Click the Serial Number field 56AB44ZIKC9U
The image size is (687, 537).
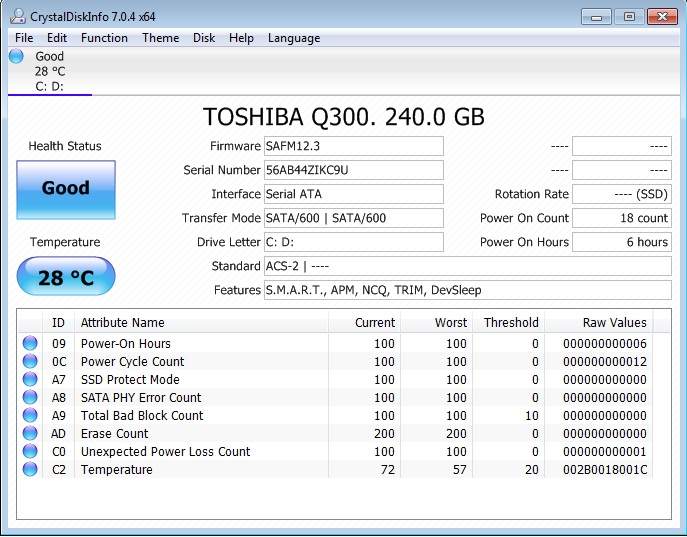point(354,170)
